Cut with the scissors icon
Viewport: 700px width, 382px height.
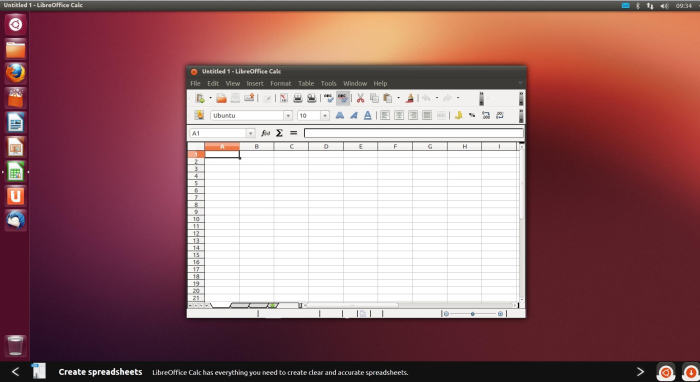[360, 98]
